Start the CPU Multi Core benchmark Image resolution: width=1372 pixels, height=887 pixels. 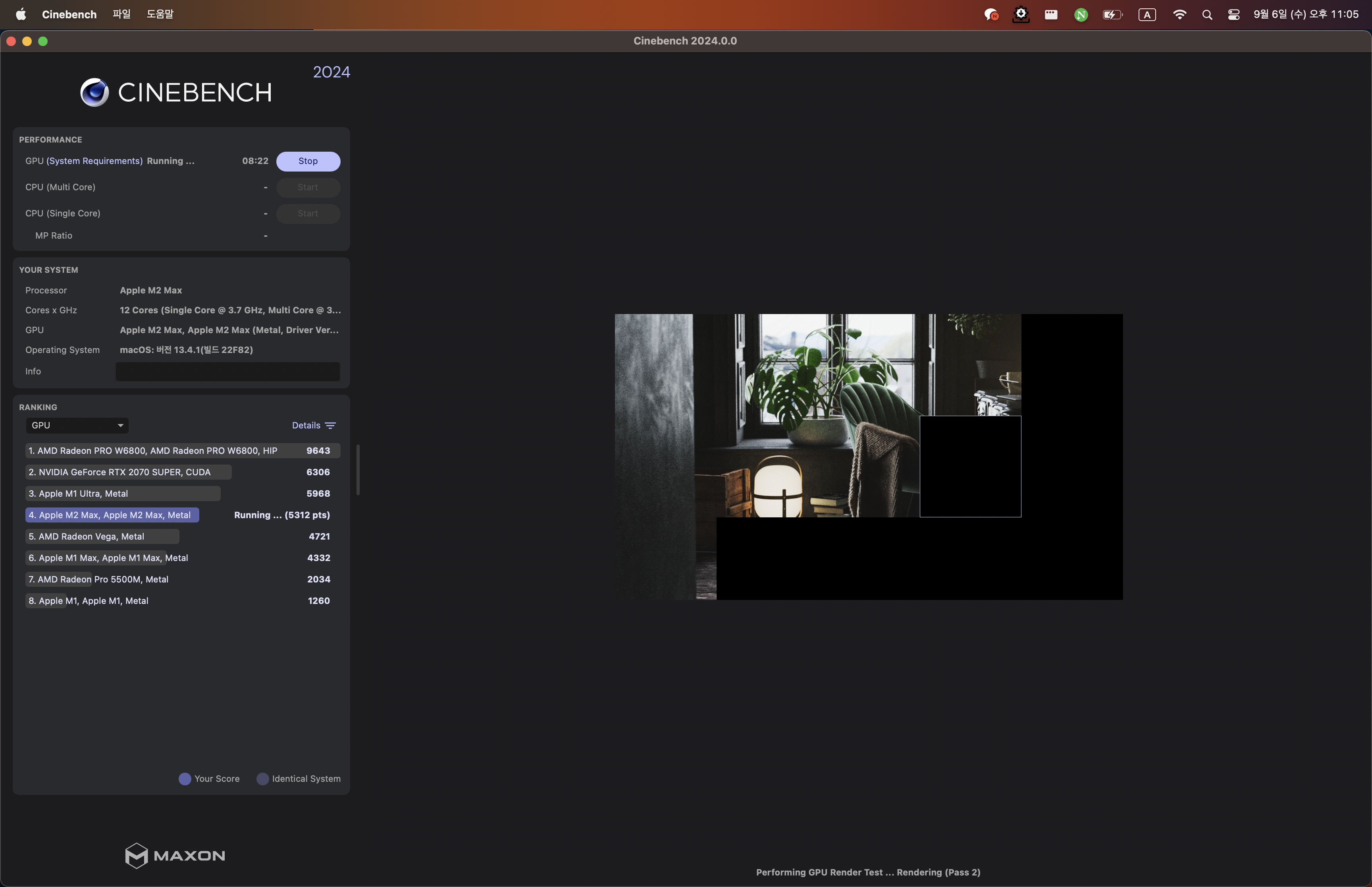[308, 187]
